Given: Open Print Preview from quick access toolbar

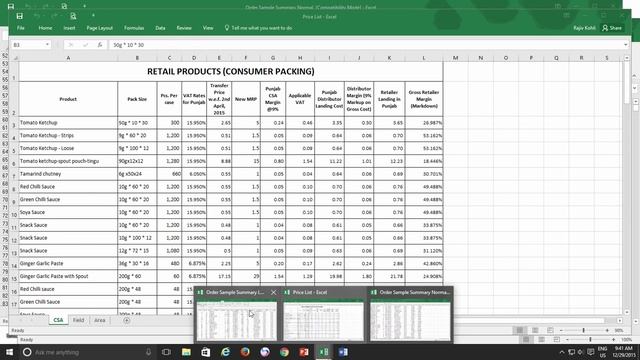Looking at the screenshot, I should 73,16.
